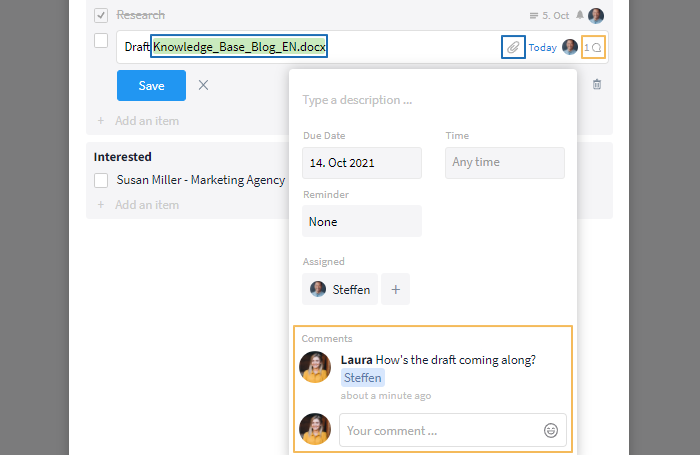The image size is (700, 455).
Task: Click the paperclip attachment icon
Action: pos(513,47)
